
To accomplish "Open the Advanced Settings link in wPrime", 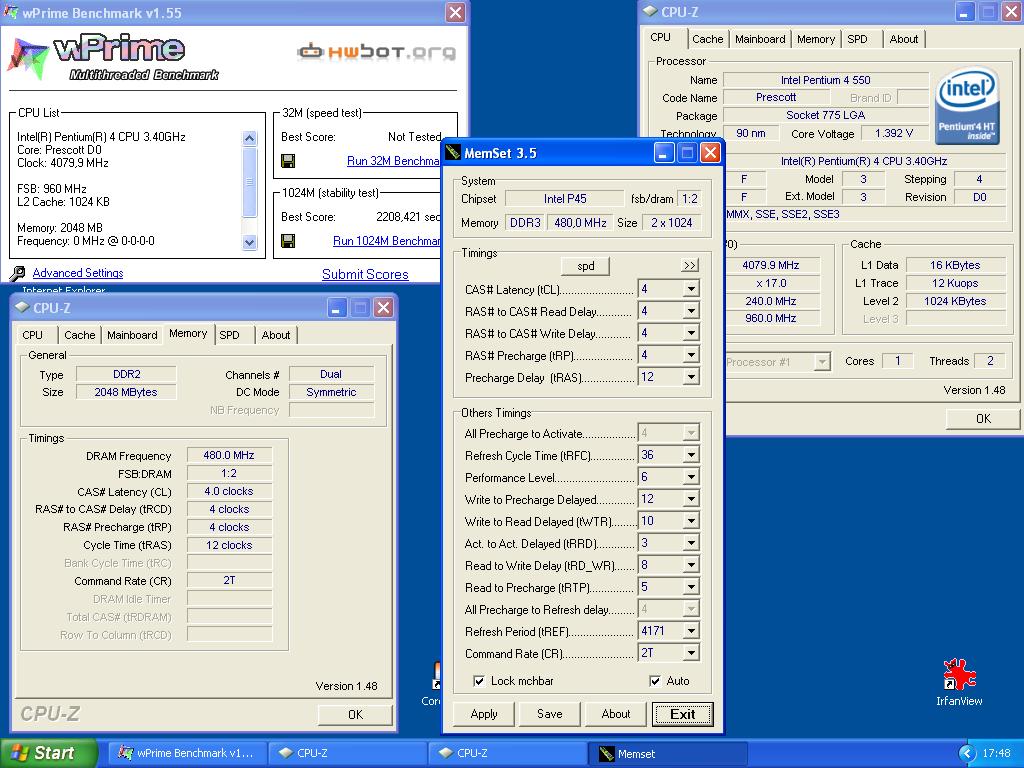I will (x=78, y=273).
